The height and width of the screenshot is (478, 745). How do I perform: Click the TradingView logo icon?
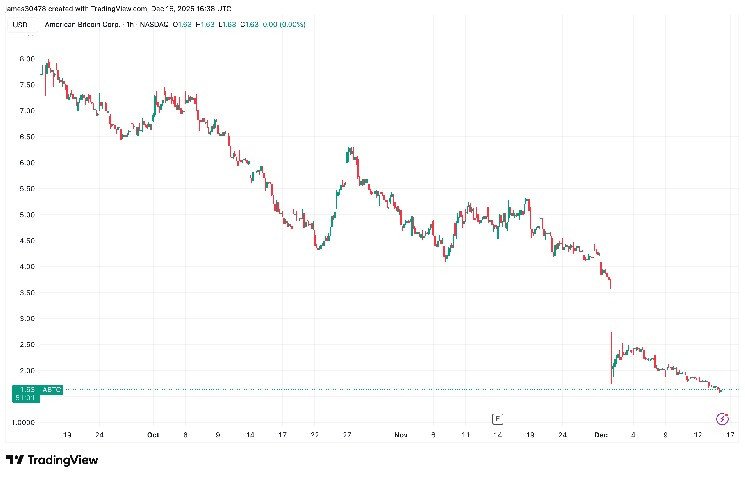(x=14, y=460)
